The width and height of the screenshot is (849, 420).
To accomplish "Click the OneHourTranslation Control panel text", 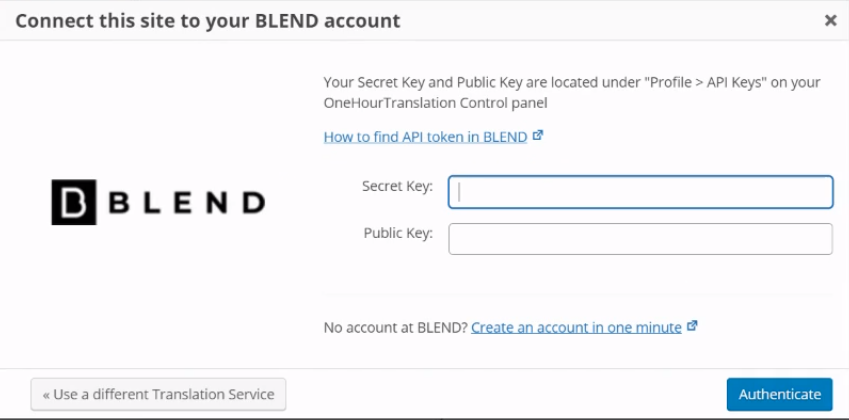I will pos(435,103).
